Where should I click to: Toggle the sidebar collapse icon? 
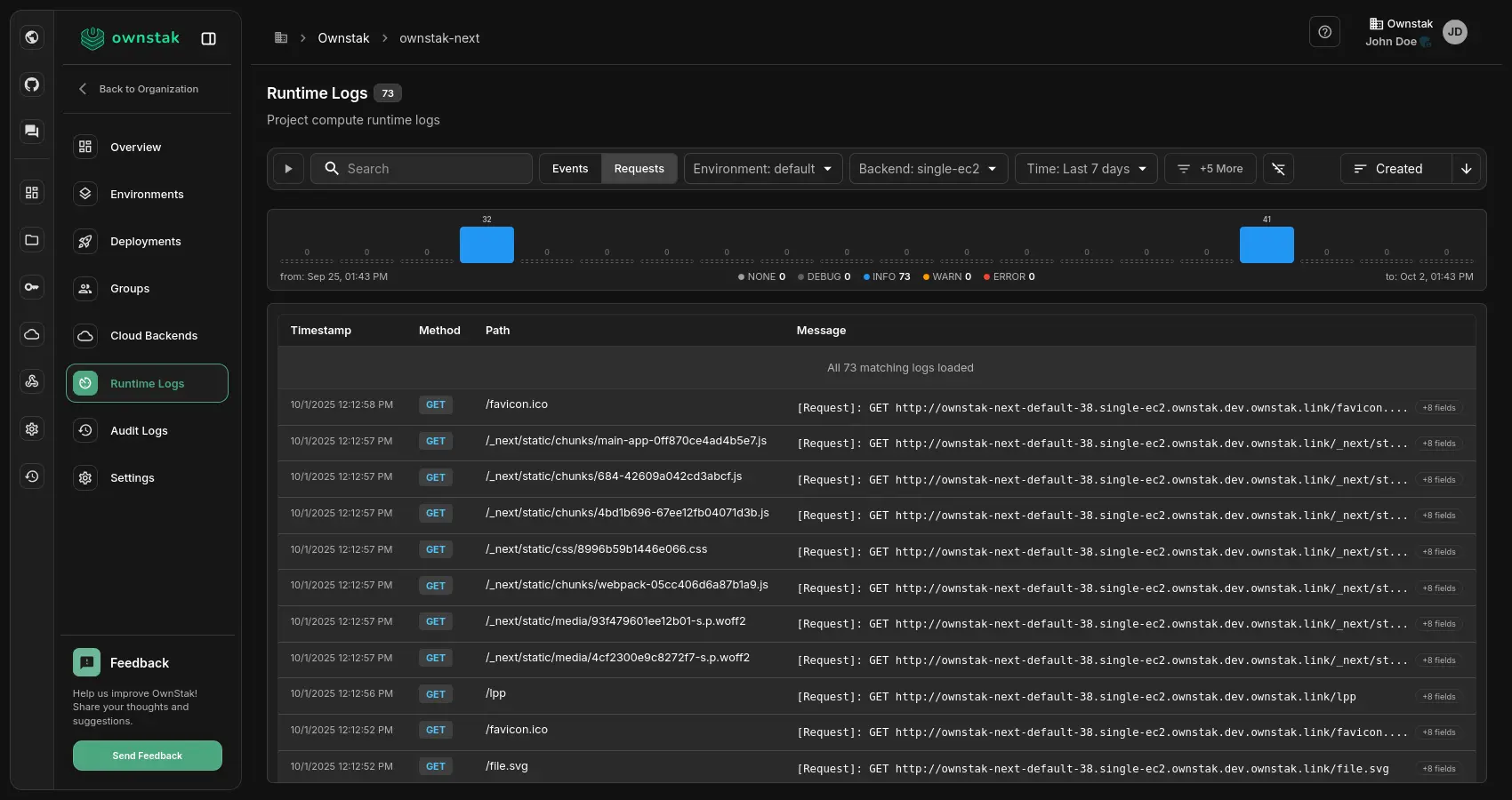(x=209, y=38)
